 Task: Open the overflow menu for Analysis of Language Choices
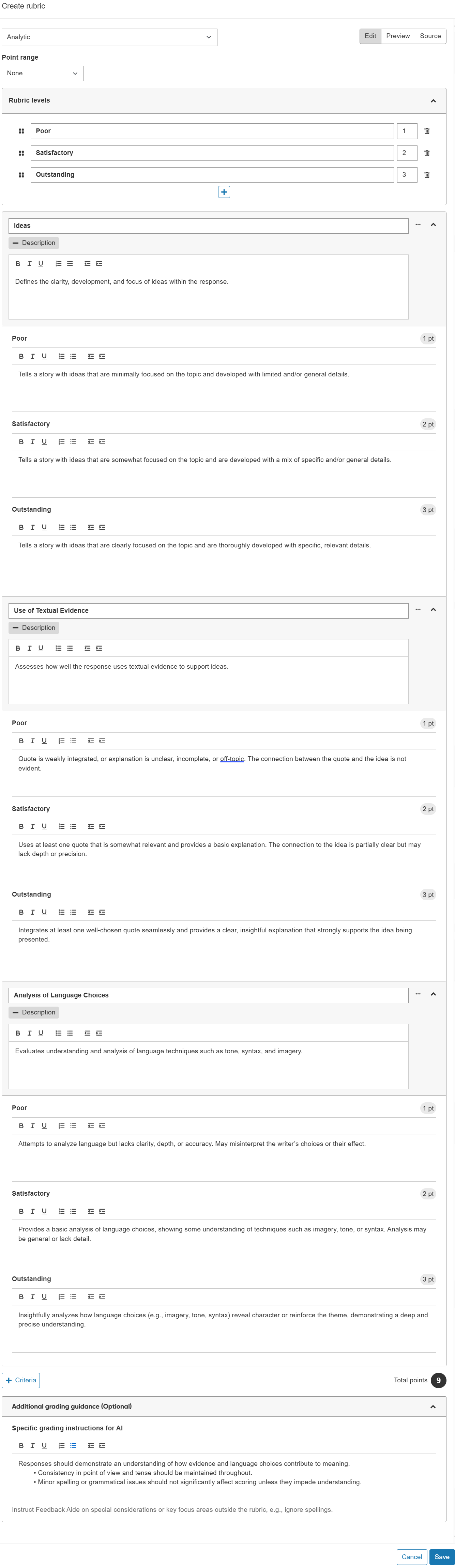tap(418, 995)
